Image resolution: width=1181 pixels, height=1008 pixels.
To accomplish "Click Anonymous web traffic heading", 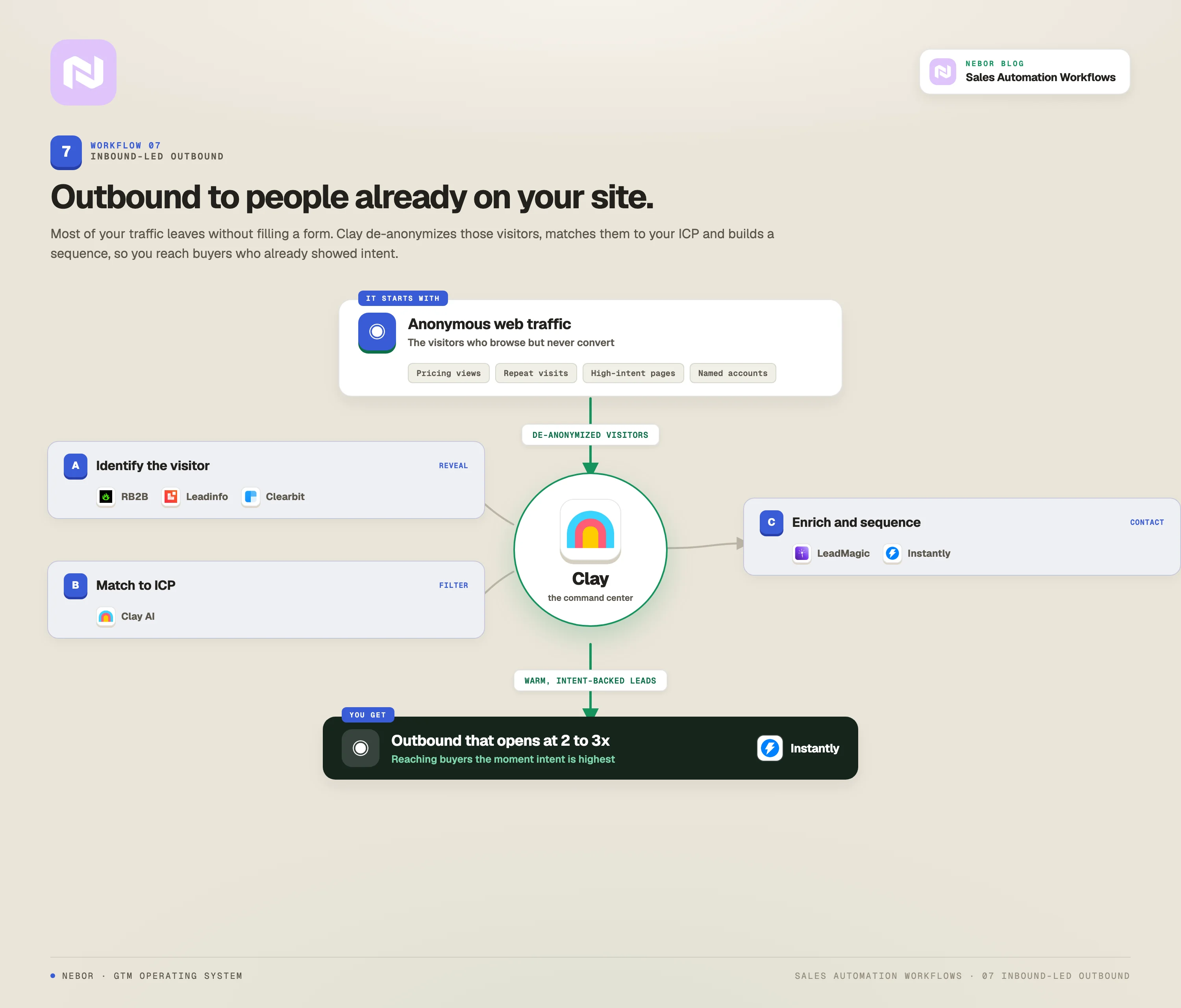I will click(489, 324).
